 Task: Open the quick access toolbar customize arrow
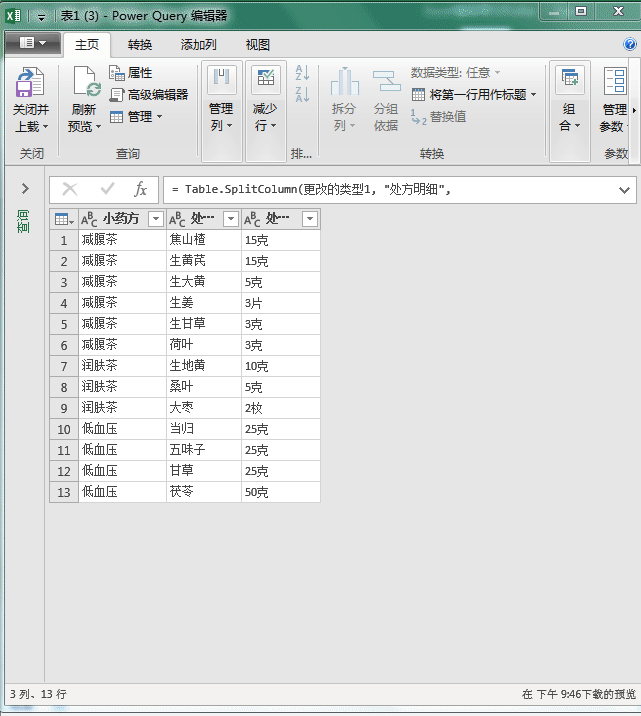(42, 17)
